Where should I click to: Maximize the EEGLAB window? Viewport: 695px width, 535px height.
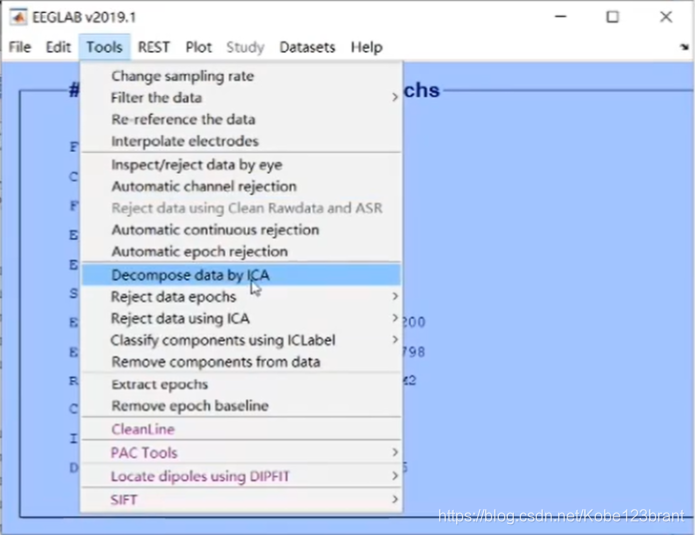pos(613,17)
